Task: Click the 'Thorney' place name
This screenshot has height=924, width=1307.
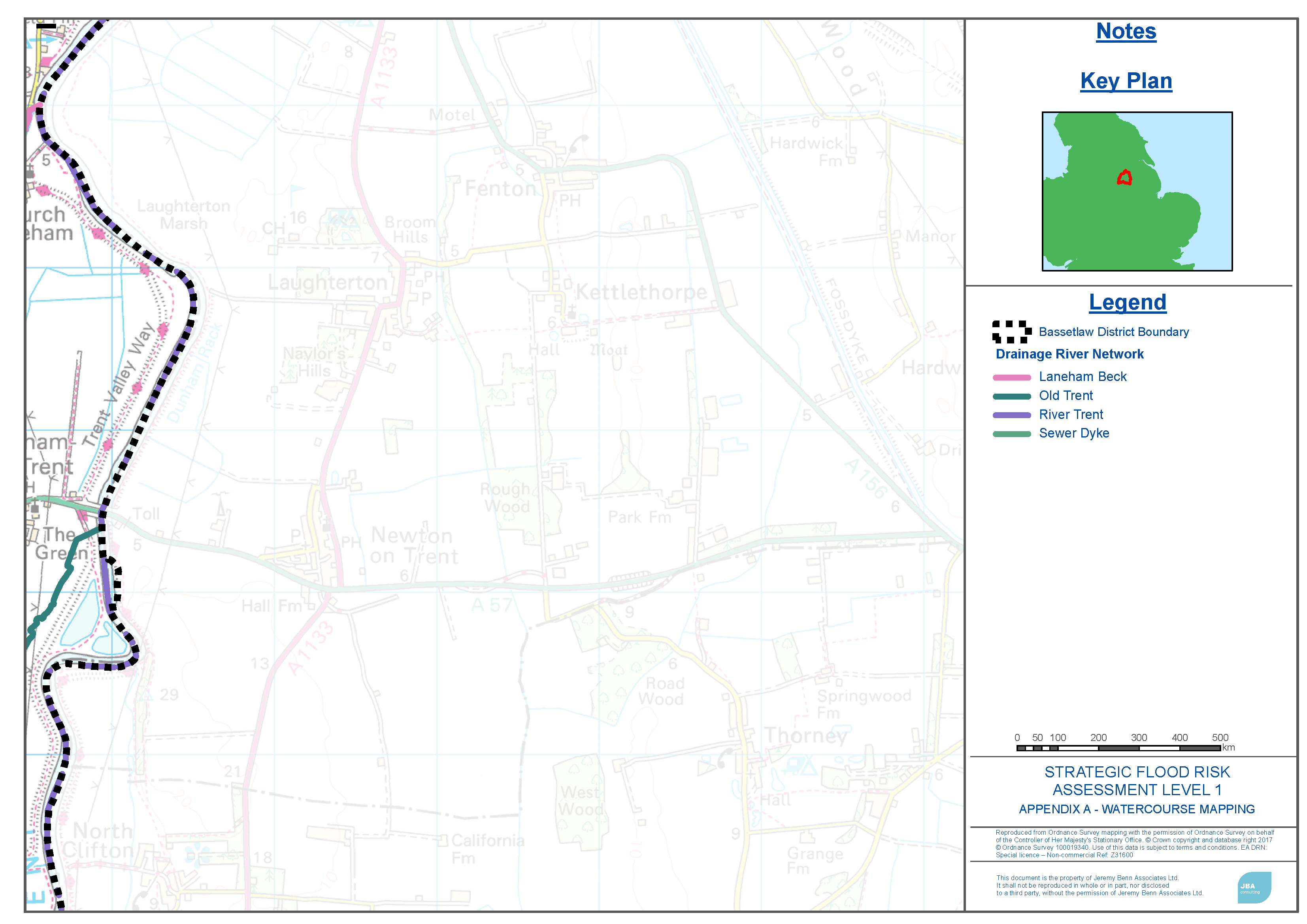Action: [805, 736]
